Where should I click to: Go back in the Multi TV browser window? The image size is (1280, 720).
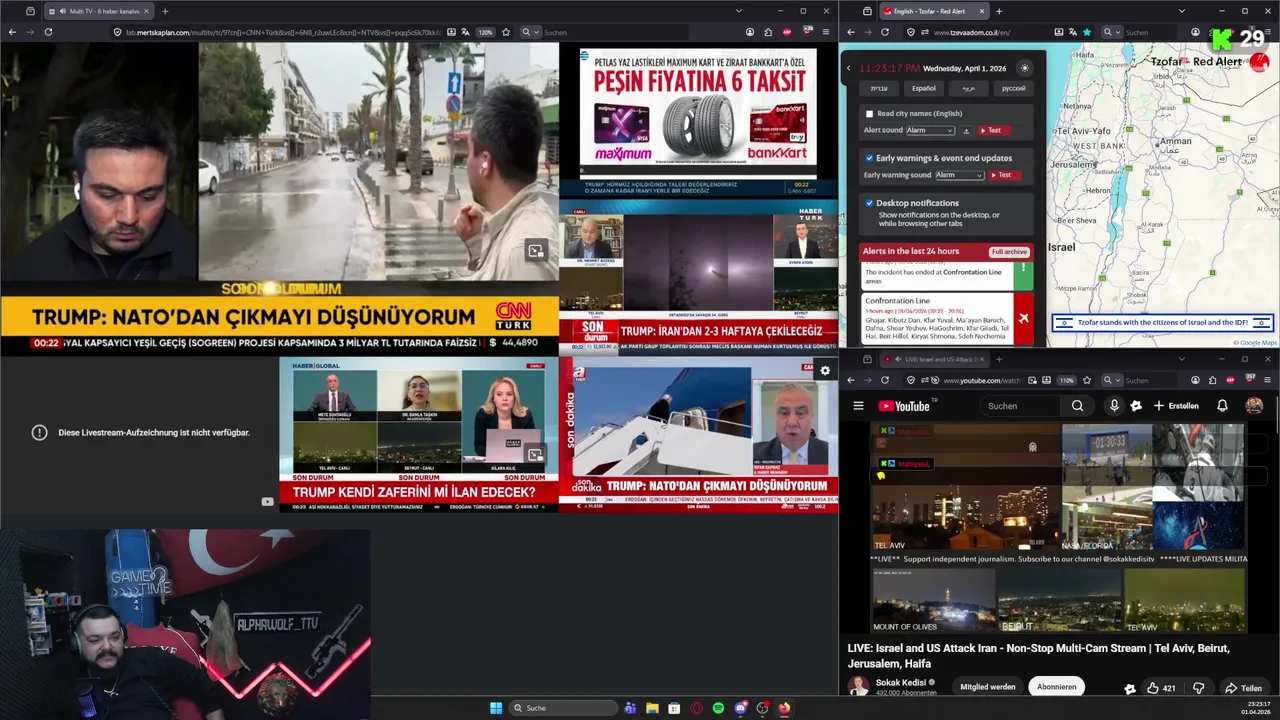[x=12, y=32]
